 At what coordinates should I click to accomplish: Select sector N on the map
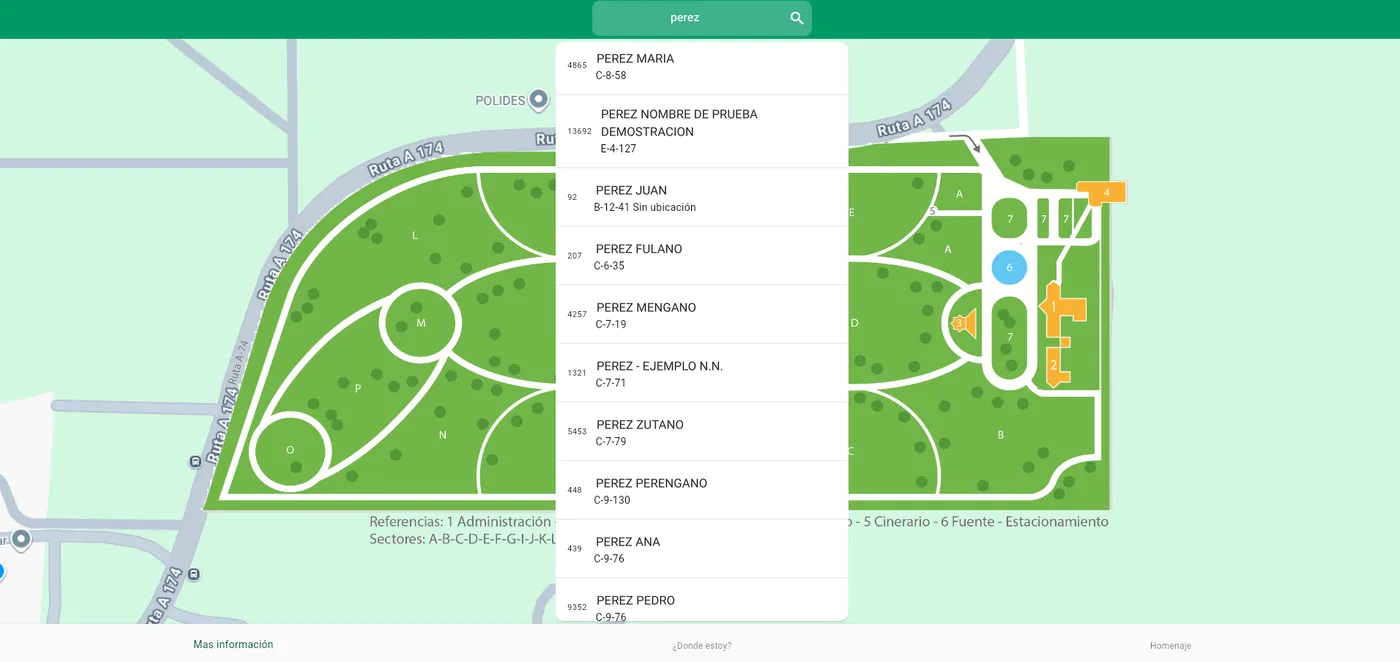(443, 434)
